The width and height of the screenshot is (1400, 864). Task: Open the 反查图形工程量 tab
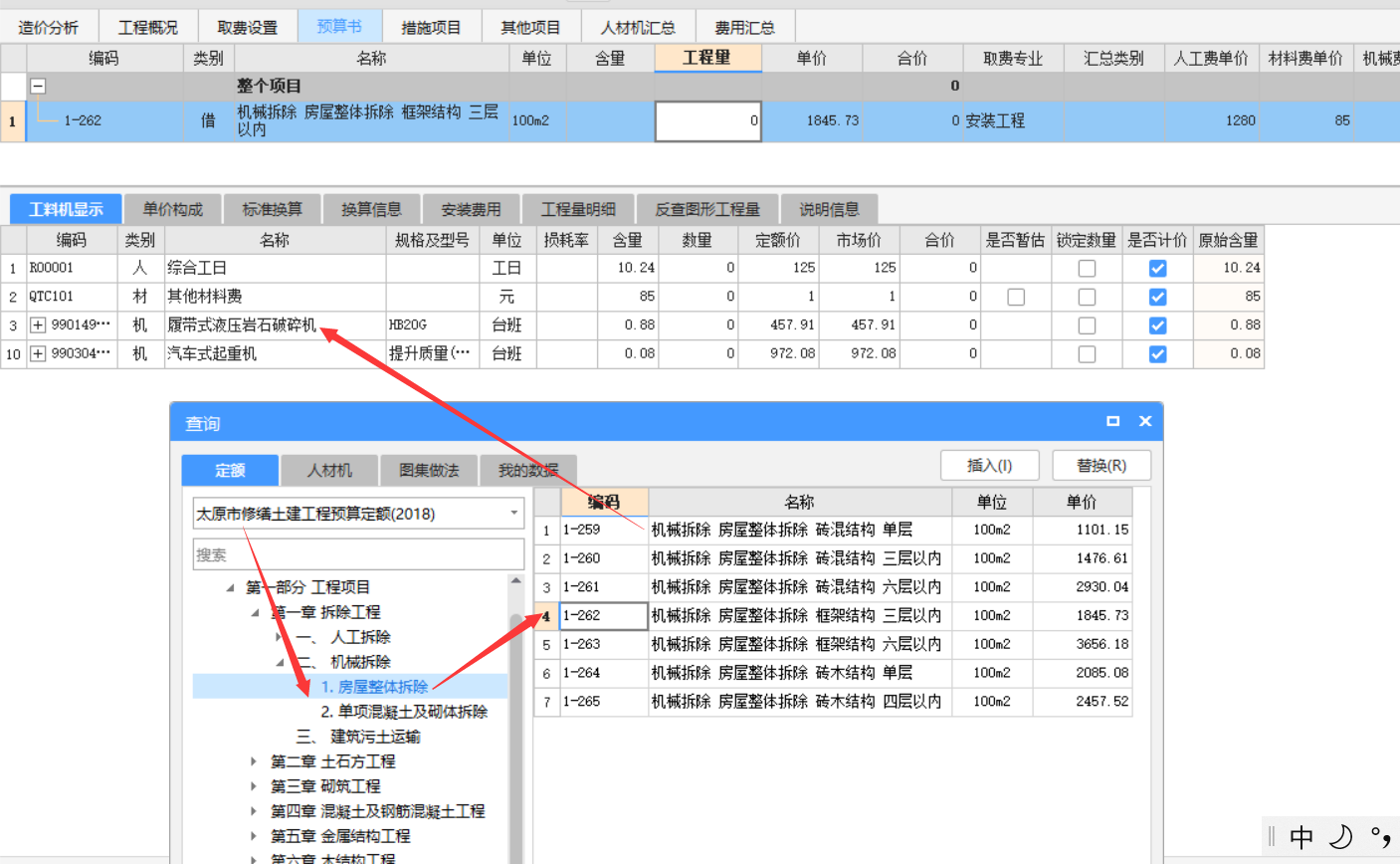coord(707,209)
